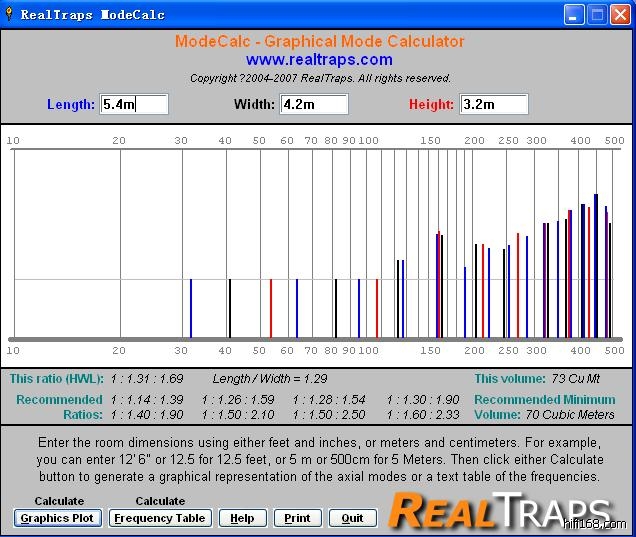This screenshot has height=537, width=636.
Task: Click the first blue mode bar near 32 Hz
Action: pos(191,308)
